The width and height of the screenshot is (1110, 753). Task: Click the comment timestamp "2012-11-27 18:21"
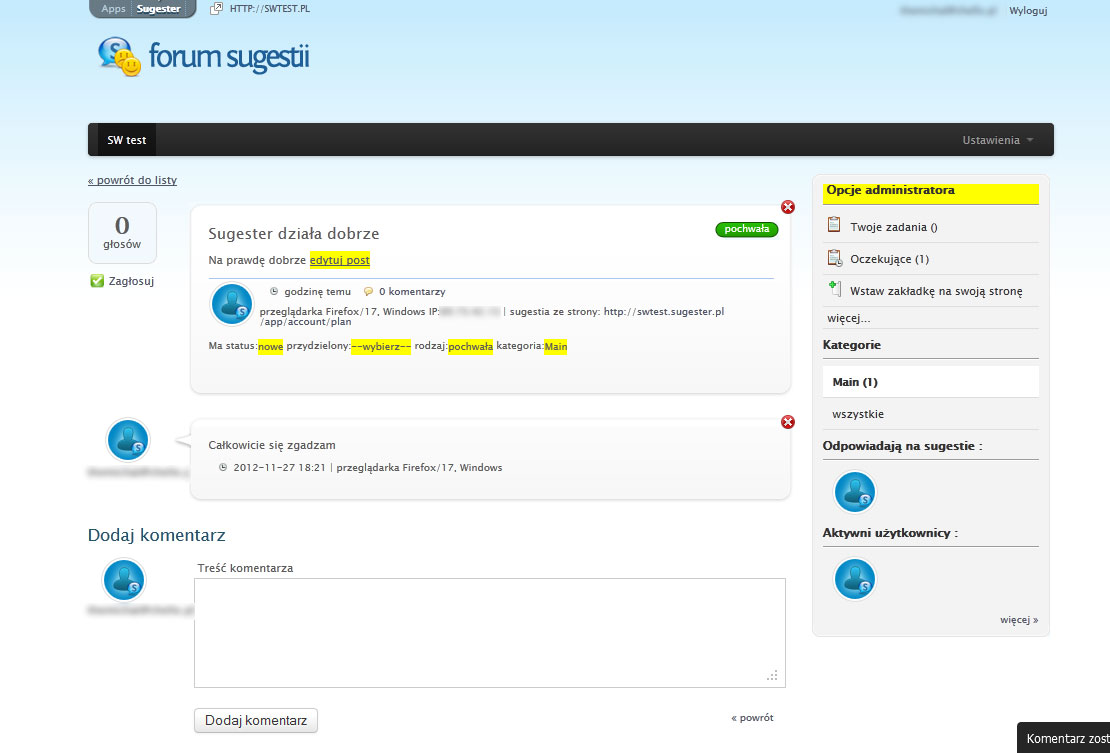point(280,468)
